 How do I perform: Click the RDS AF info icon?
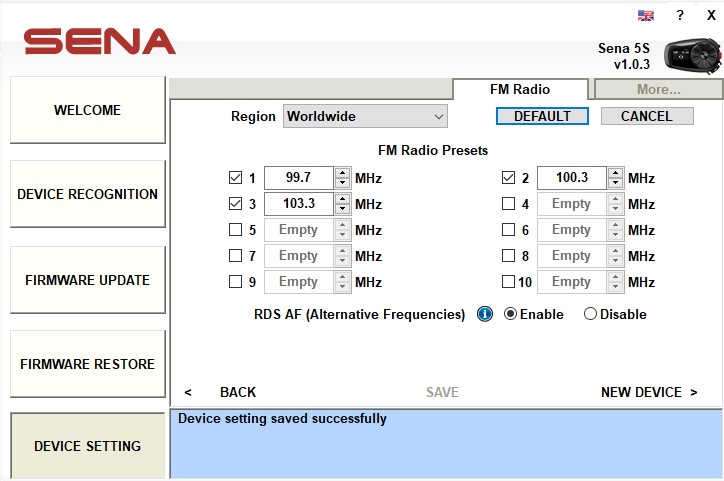pos(485,314)
